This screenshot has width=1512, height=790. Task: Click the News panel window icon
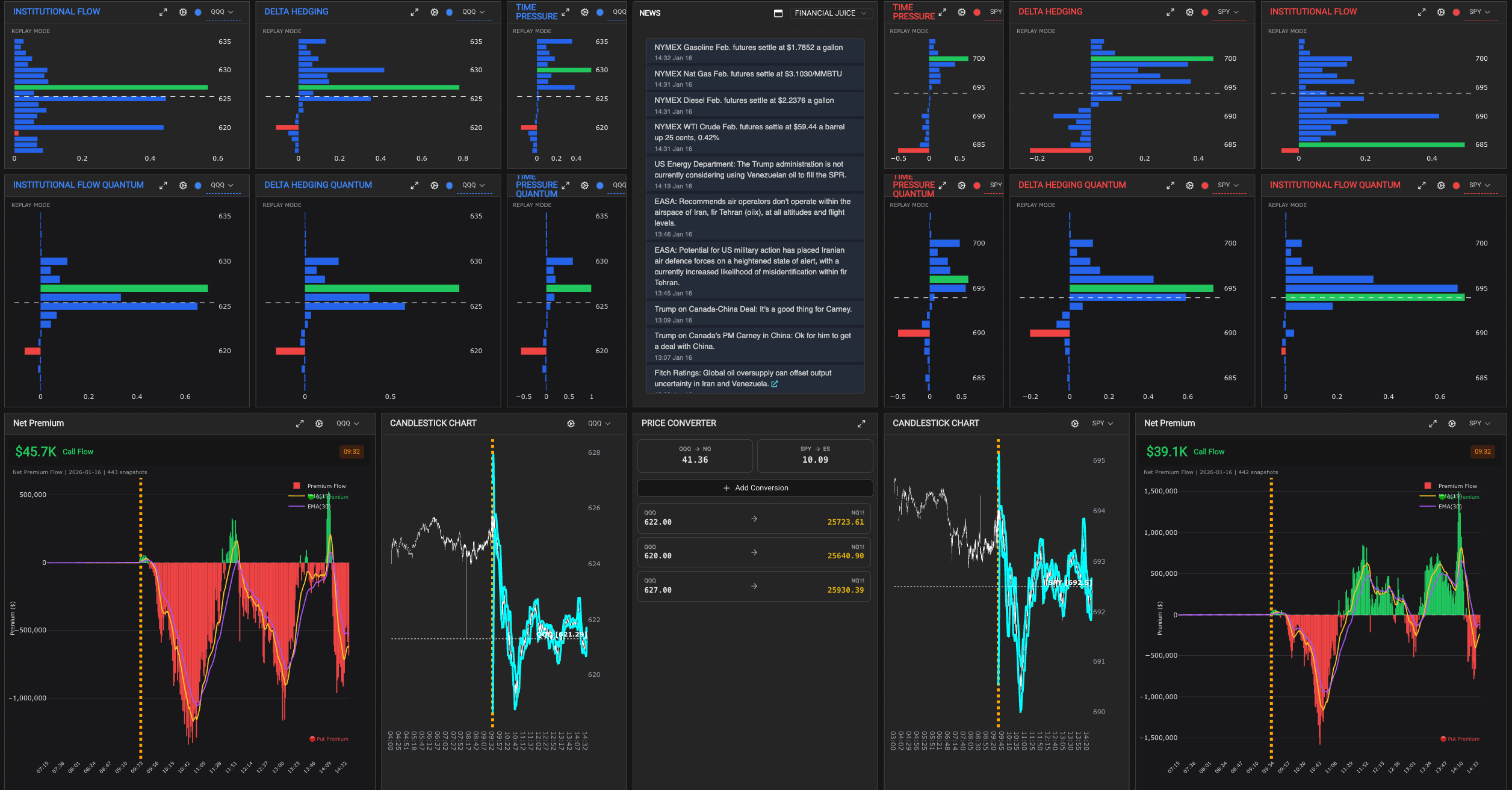778,13
